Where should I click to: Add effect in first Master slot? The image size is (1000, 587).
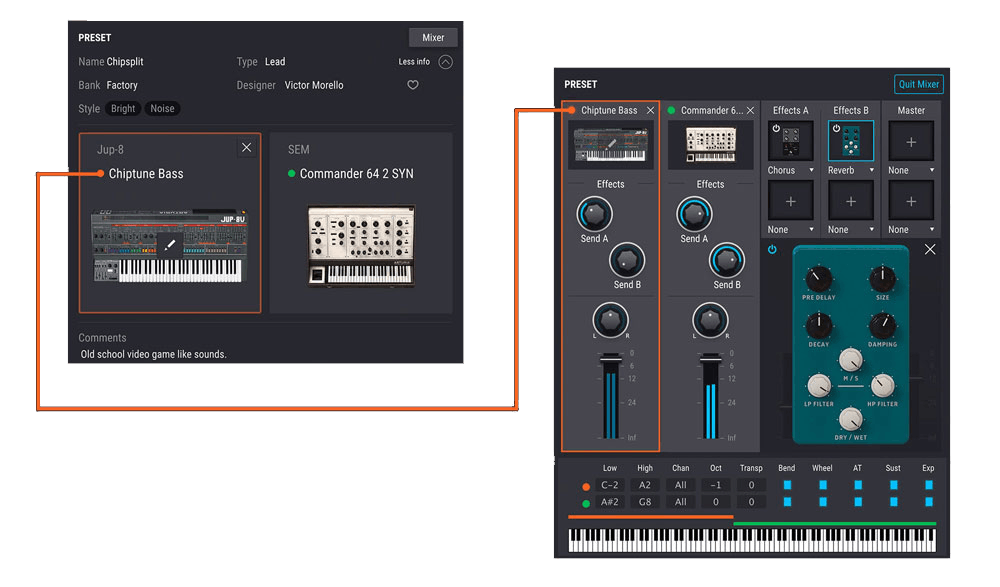[911, 142]
